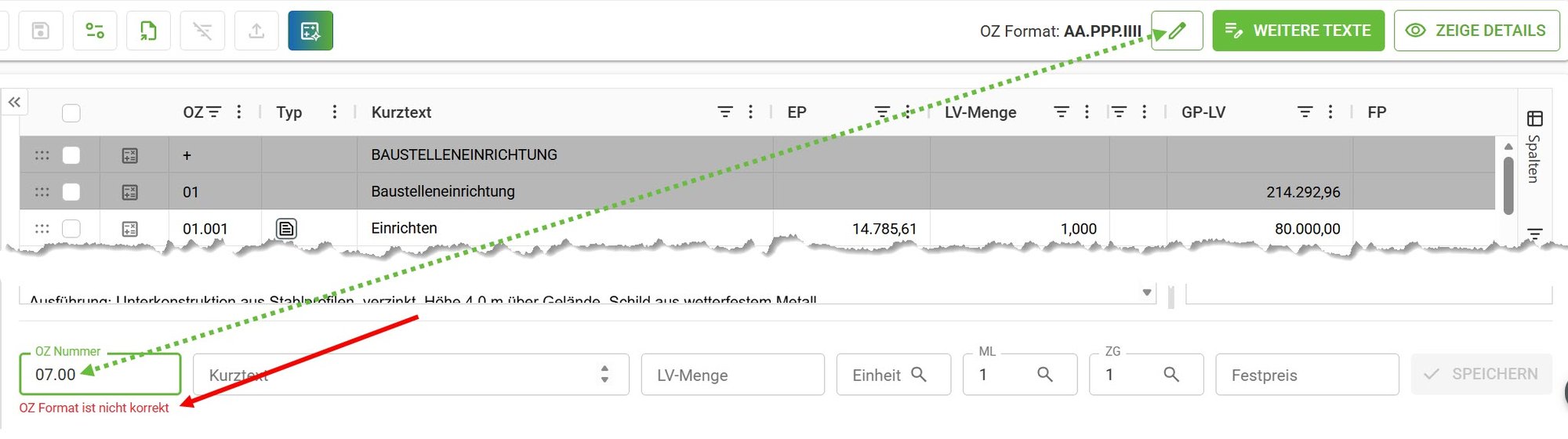Open filter menu of OZ column
The width and height of the screenshot is (1568, 439).
click(x=214, y=112)
